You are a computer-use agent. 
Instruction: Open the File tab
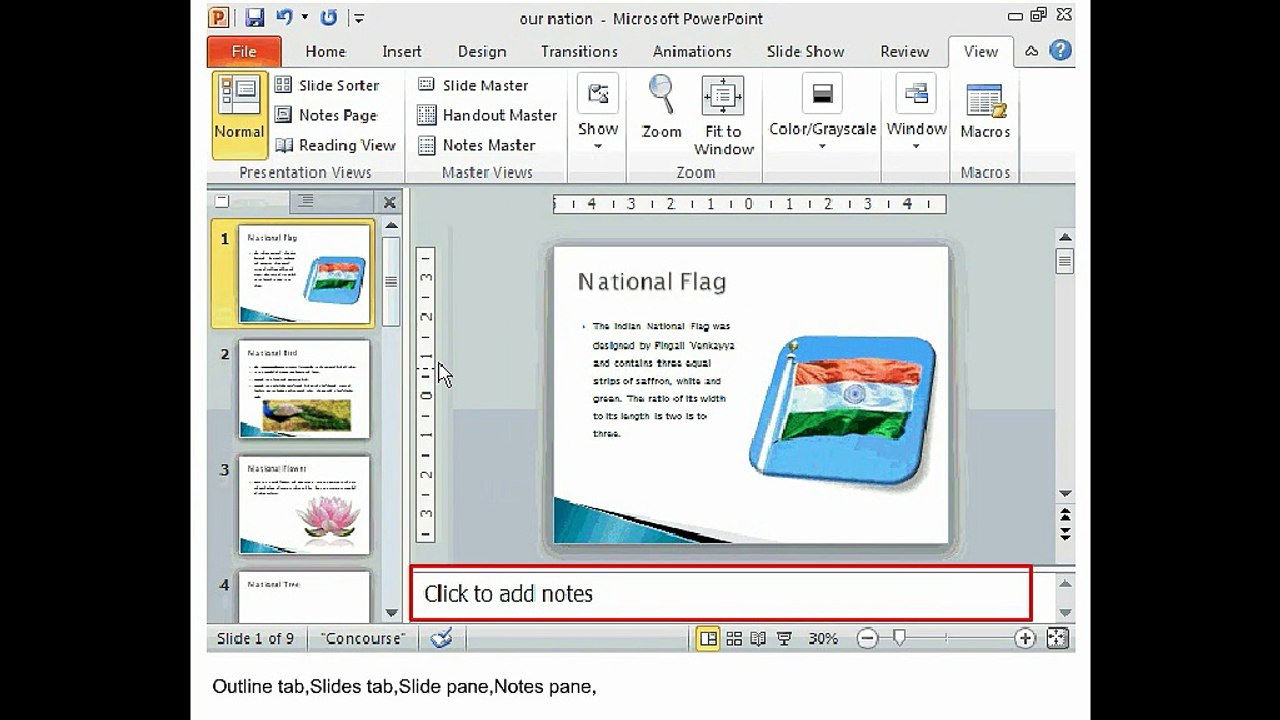(x=244, y=51)
